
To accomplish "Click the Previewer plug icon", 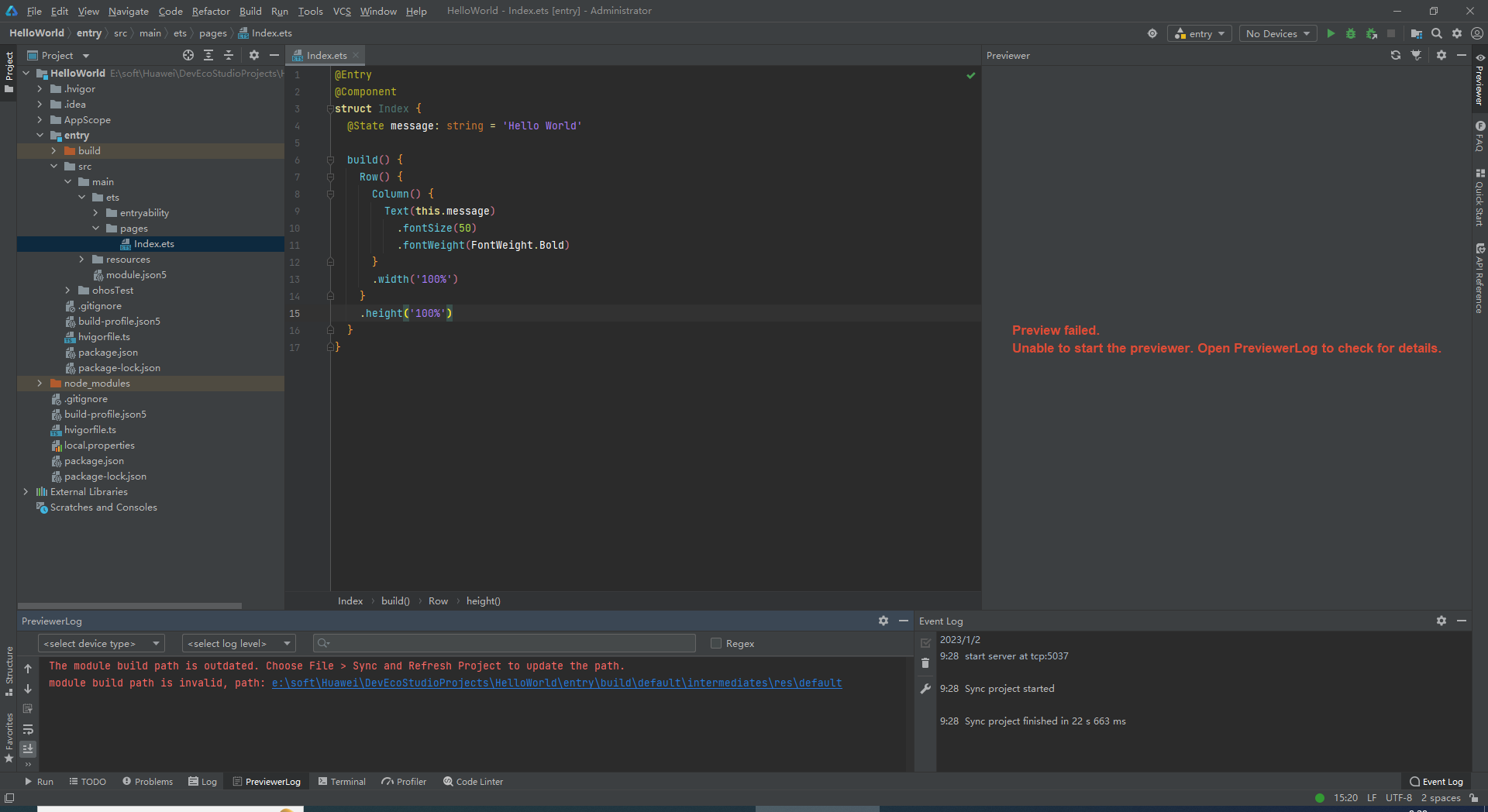I will (x=1417, y=55).
